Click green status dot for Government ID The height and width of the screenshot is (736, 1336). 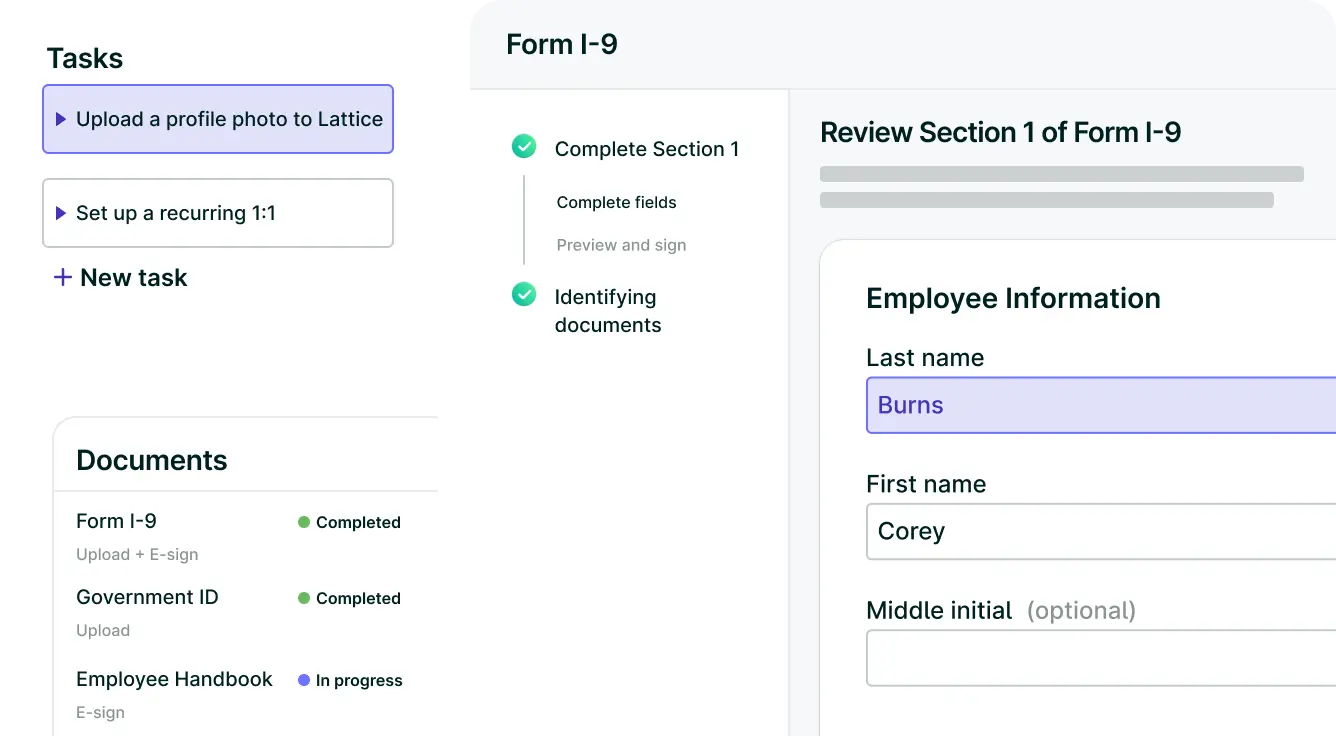pos(304,598)
